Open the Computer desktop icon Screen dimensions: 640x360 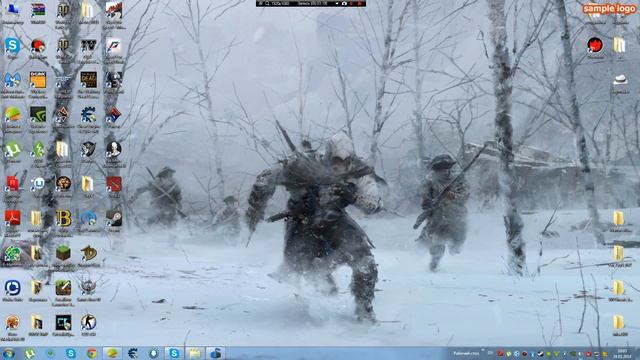click(x=13, y=11)
